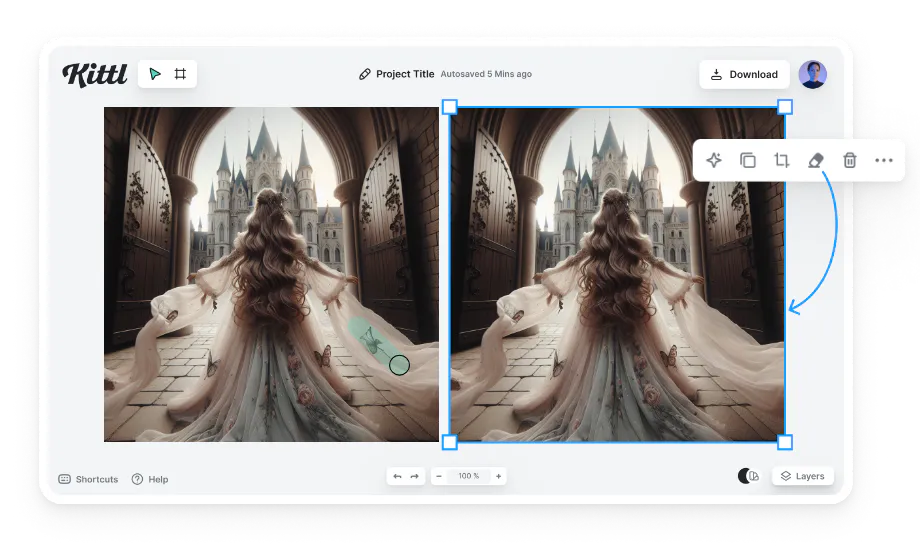
Task: Select the eraser tool in floating toolbar
Action: (816, 160)
